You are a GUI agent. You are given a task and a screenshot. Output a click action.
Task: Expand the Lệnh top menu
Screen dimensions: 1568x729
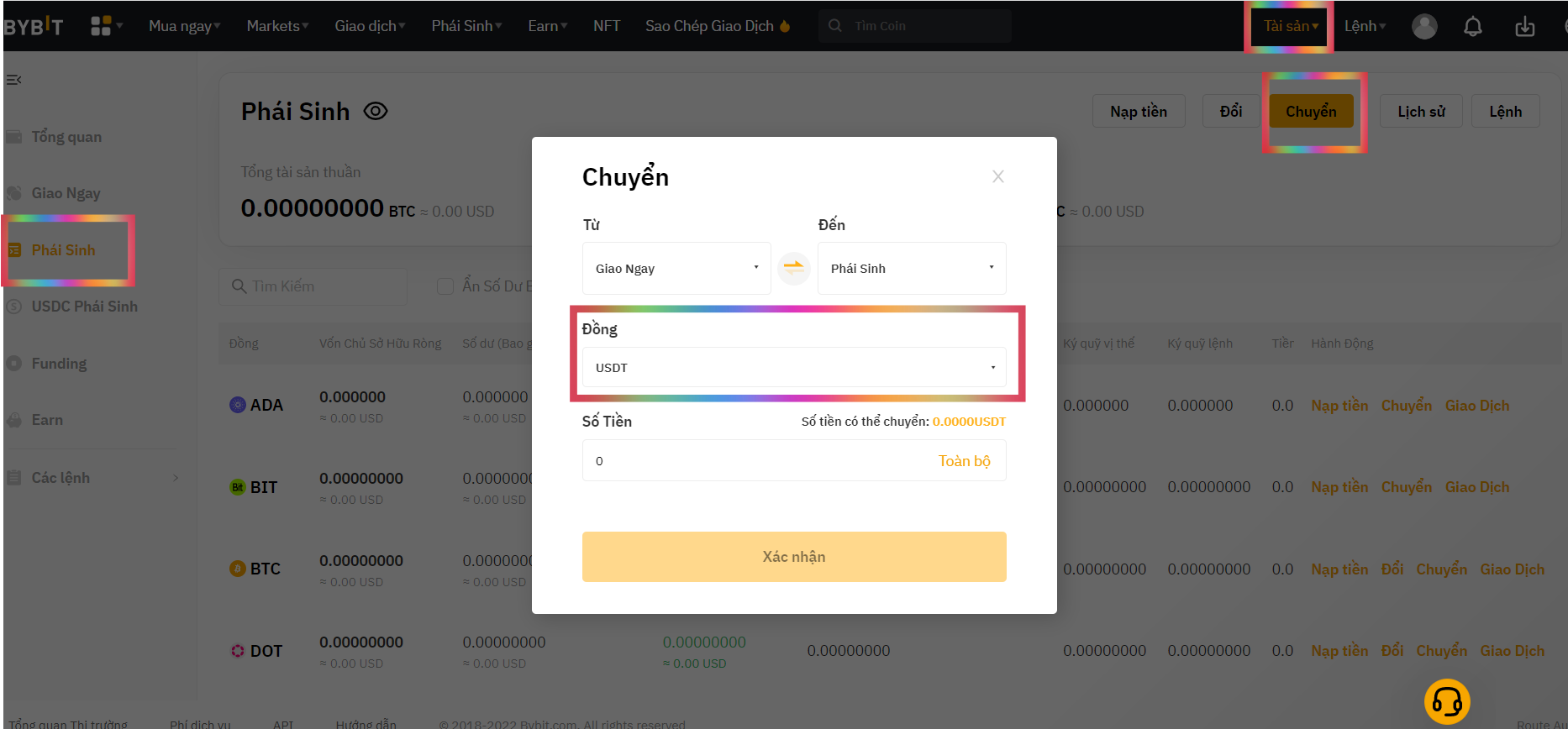(1365, 26)
